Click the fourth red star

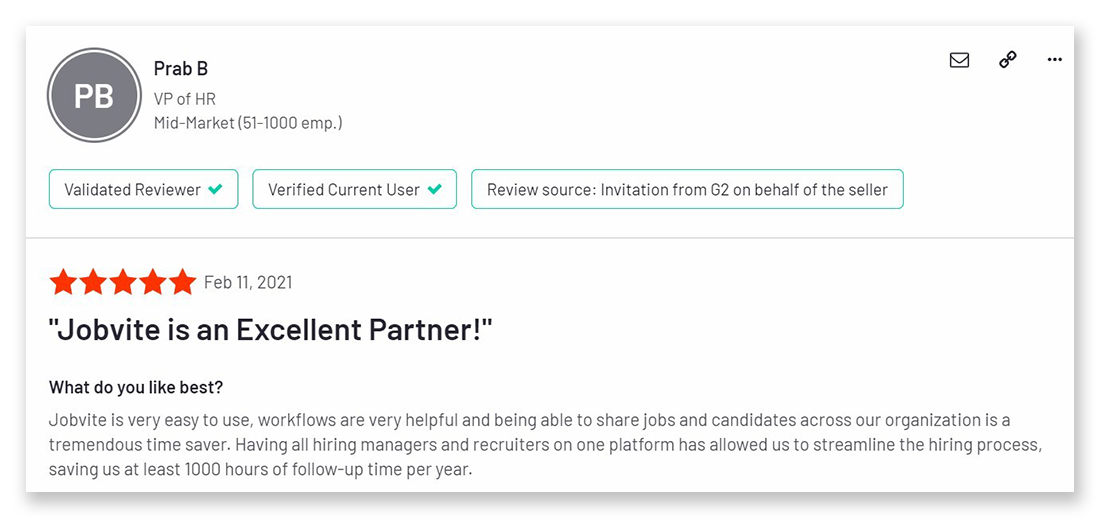pos(153,282)
